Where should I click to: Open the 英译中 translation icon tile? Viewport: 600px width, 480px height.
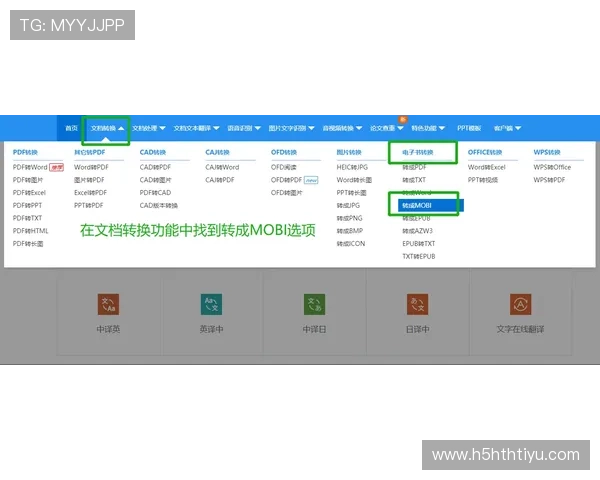pyautogui.click(x=211, y=304)
